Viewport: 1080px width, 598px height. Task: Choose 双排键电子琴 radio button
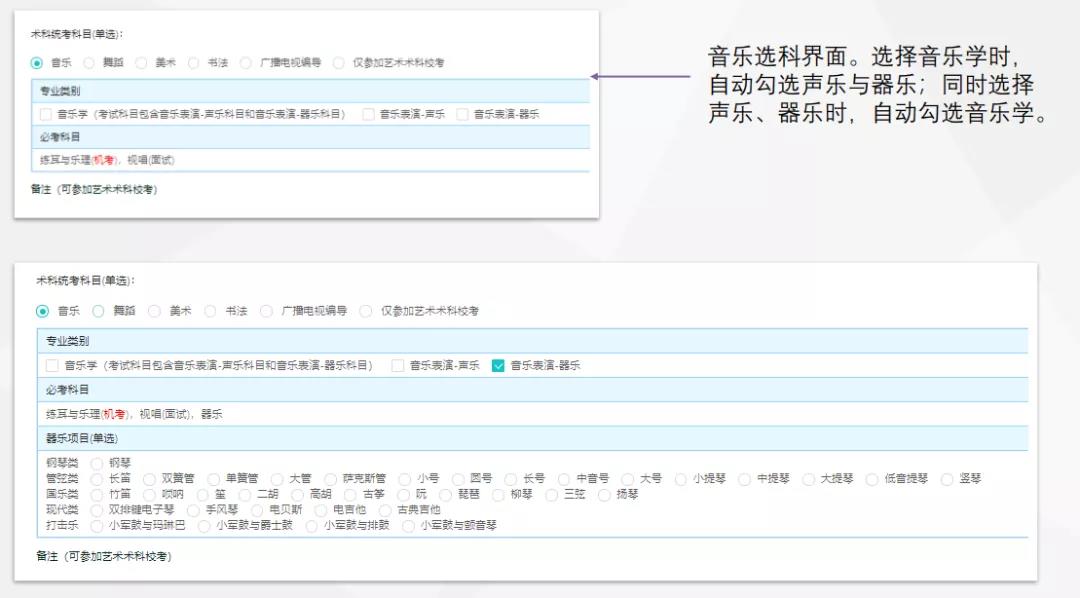pyautogui.click(x=97, y=510)
